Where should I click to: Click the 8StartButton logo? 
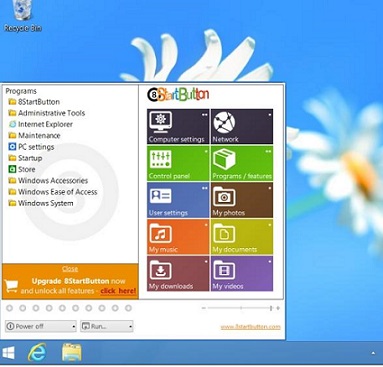(x=178, y=95)
